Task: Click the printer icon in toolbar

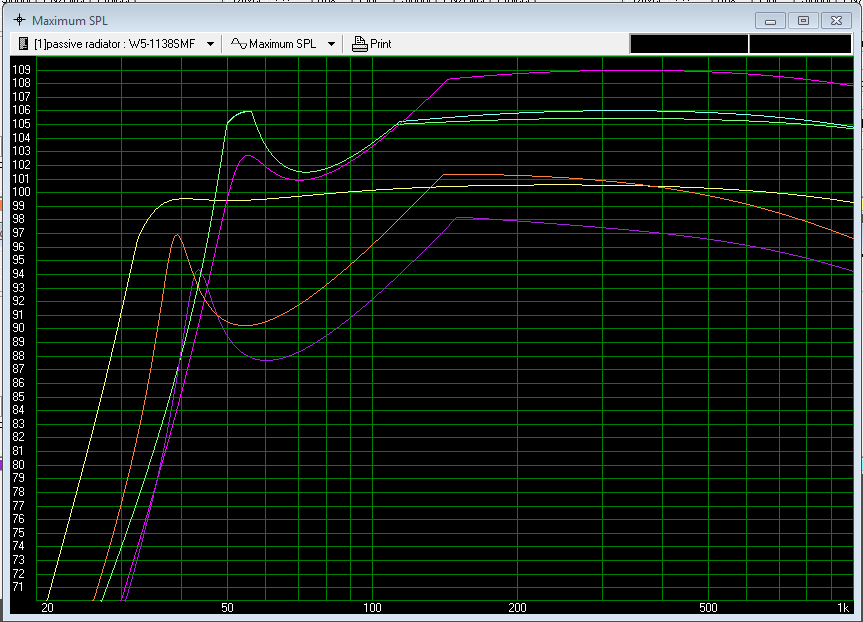Action: click(359, 43)
